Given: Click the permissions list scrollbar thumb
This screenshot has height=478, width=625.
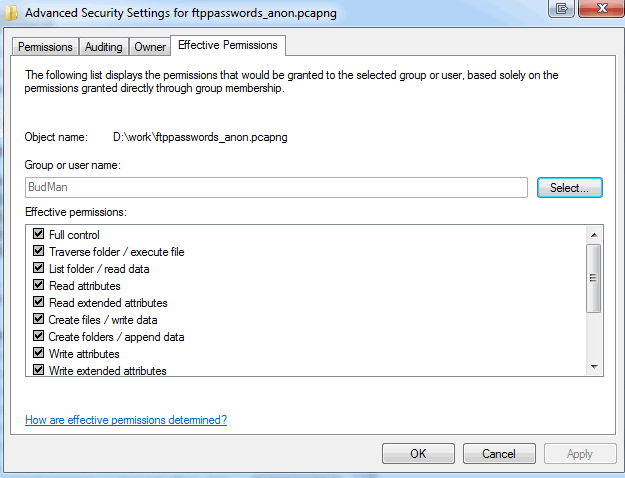Looking at the screenshot, I should [593, 279].
